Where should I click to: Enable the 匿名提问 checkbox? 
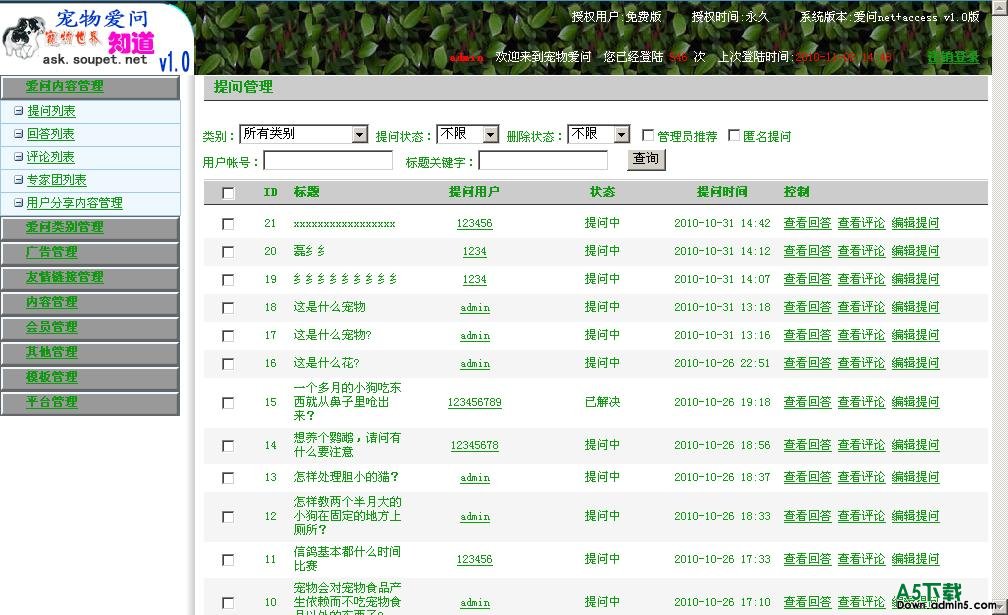(734, 135)
